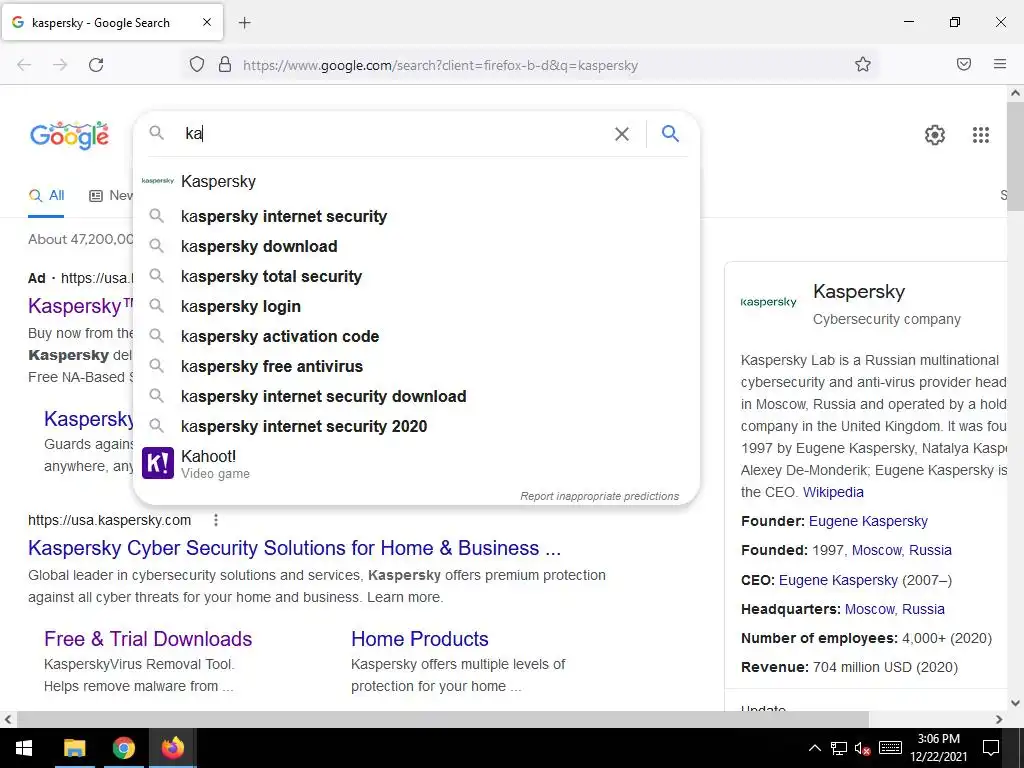Select suggestion kaspersky login
The image size is (1024, 768).
416,306
